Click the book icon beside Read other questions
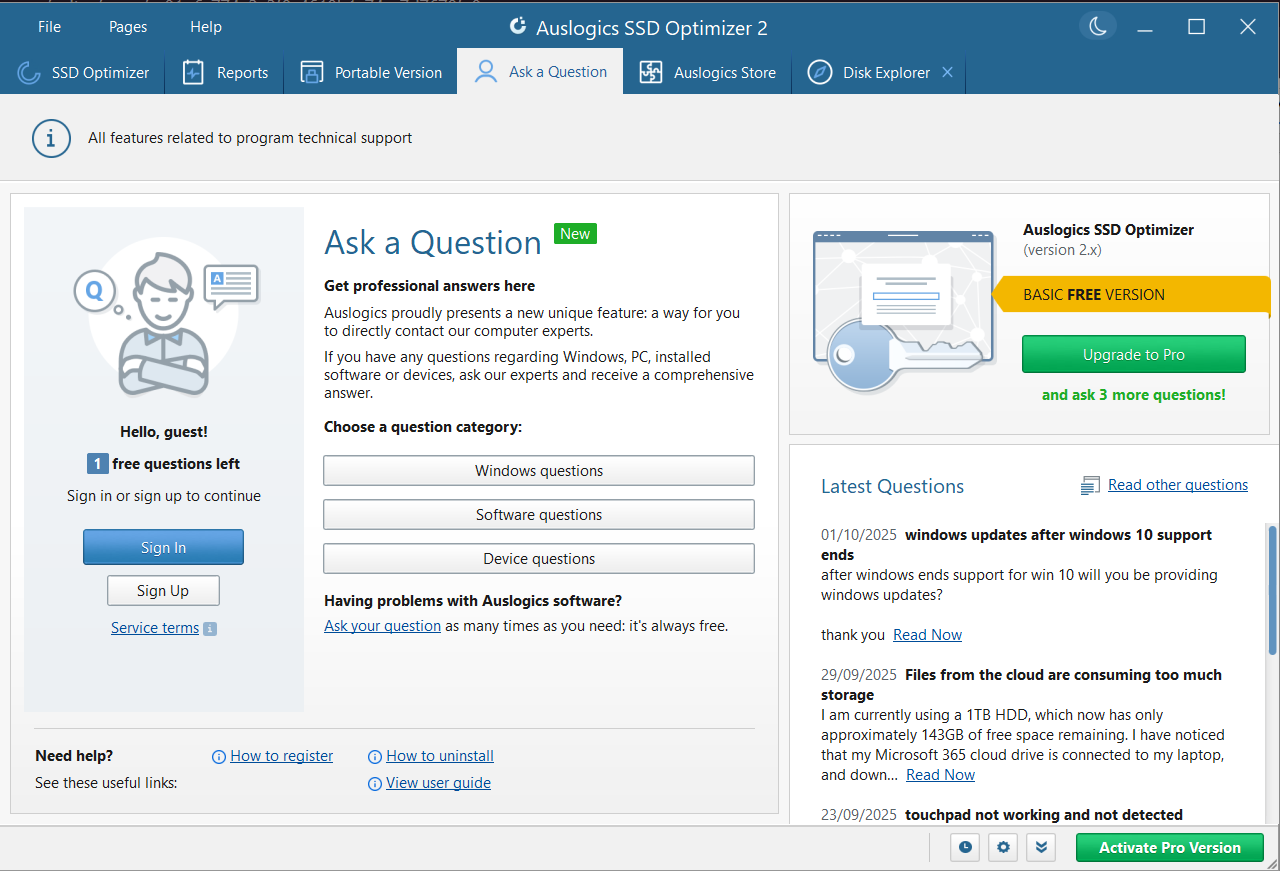 1089,484
